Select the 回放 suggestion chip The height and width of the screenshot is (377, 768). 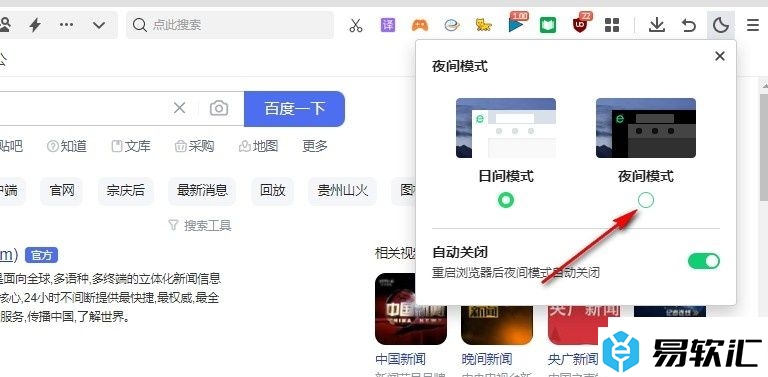[x=273, y=191]
